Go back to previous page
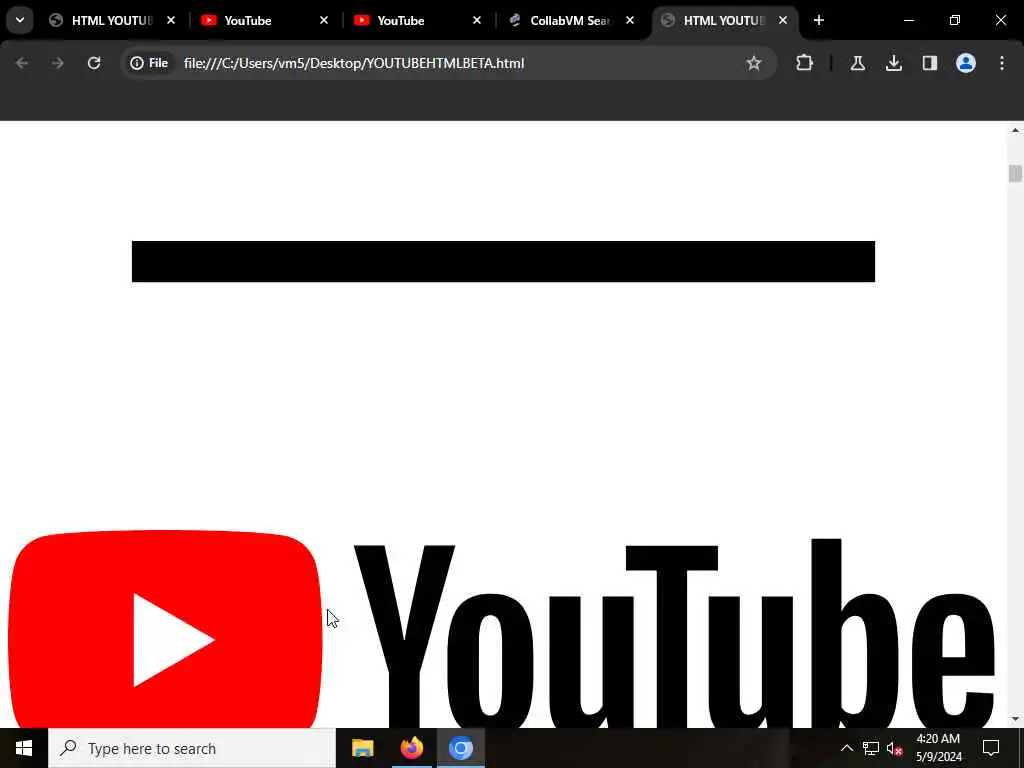 click(22, 63)
